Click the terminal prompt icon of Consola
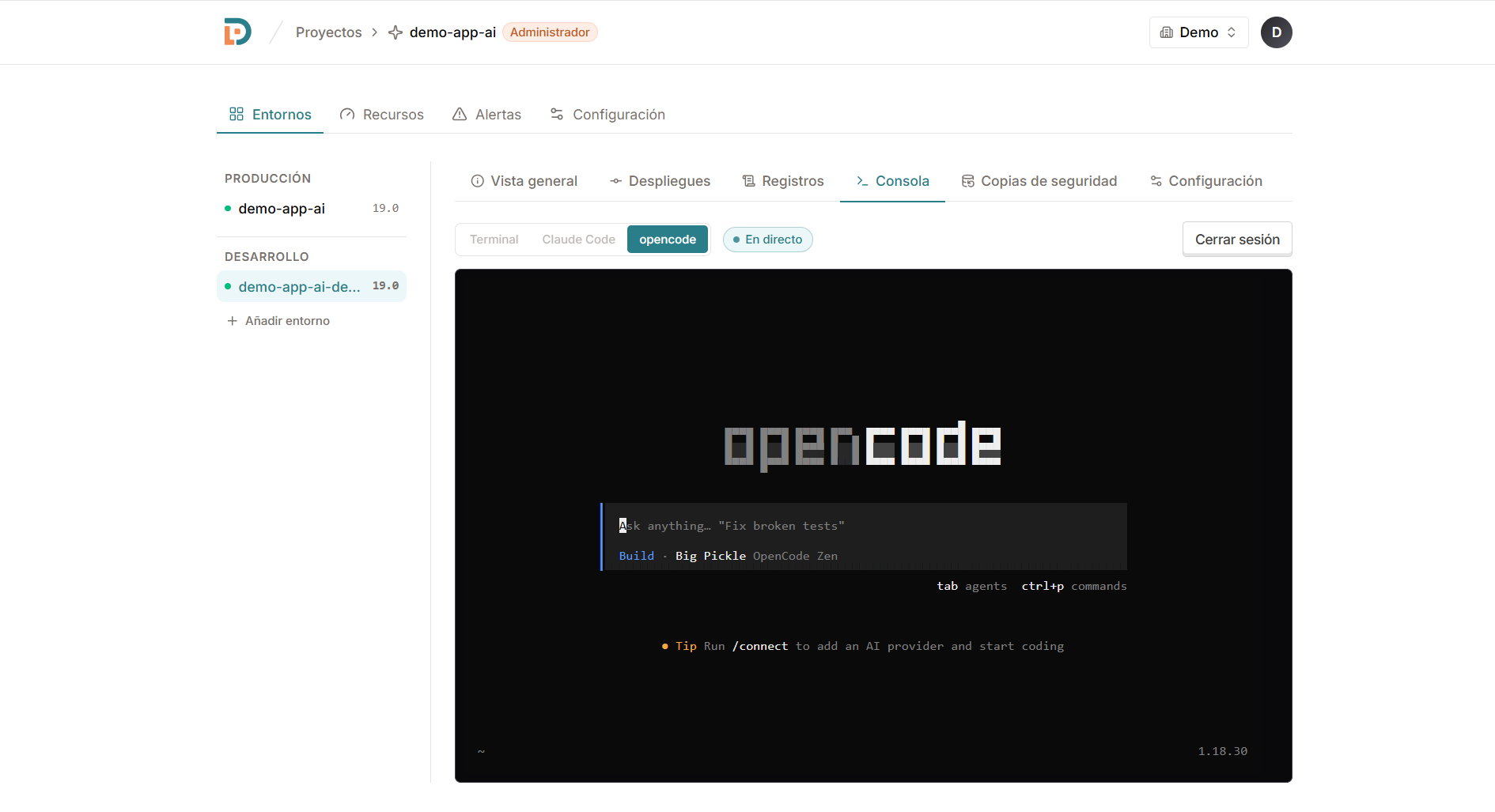The height and width of the screenshot is (812, 1495). (862, 181)
